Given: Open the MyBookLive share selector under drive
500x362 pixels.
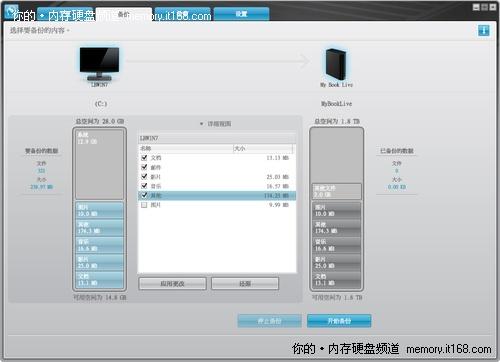Looking at the screenshot, I should tap(336, 104).
